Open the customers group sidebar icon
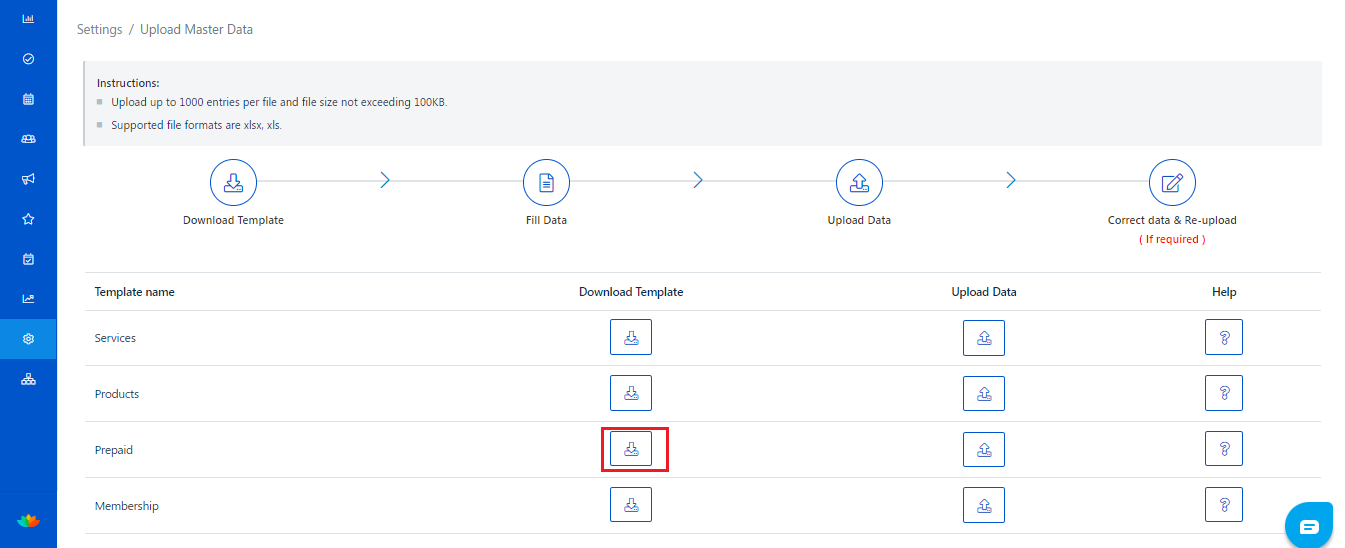This screenshot has width=1345, height=548. [x=28, y=139]
